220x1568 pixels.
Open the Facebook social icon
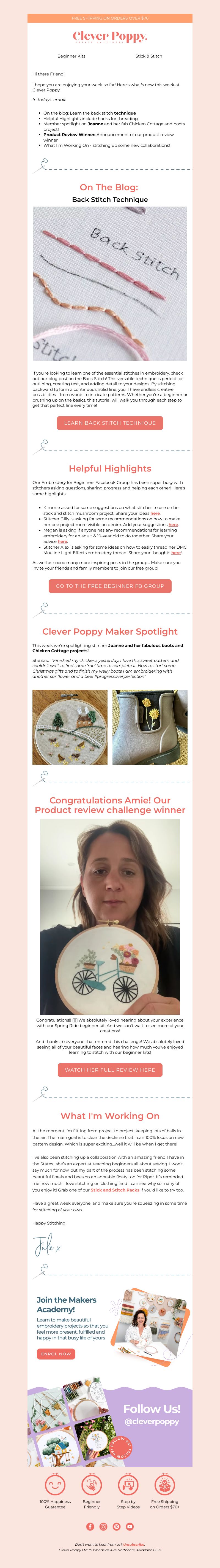[x=90, y=1526]
